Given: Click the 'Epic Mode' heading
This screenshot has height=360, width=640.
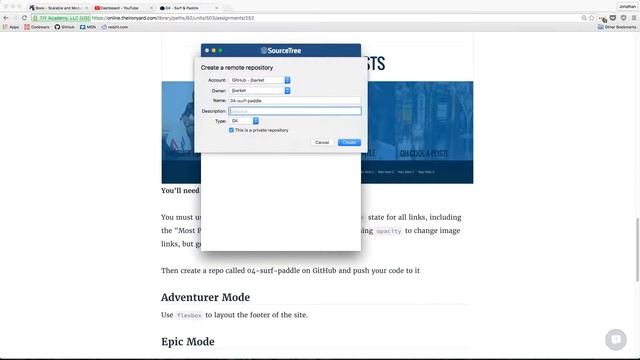Looking at the screenshot, I should click(x=188, y=342).
